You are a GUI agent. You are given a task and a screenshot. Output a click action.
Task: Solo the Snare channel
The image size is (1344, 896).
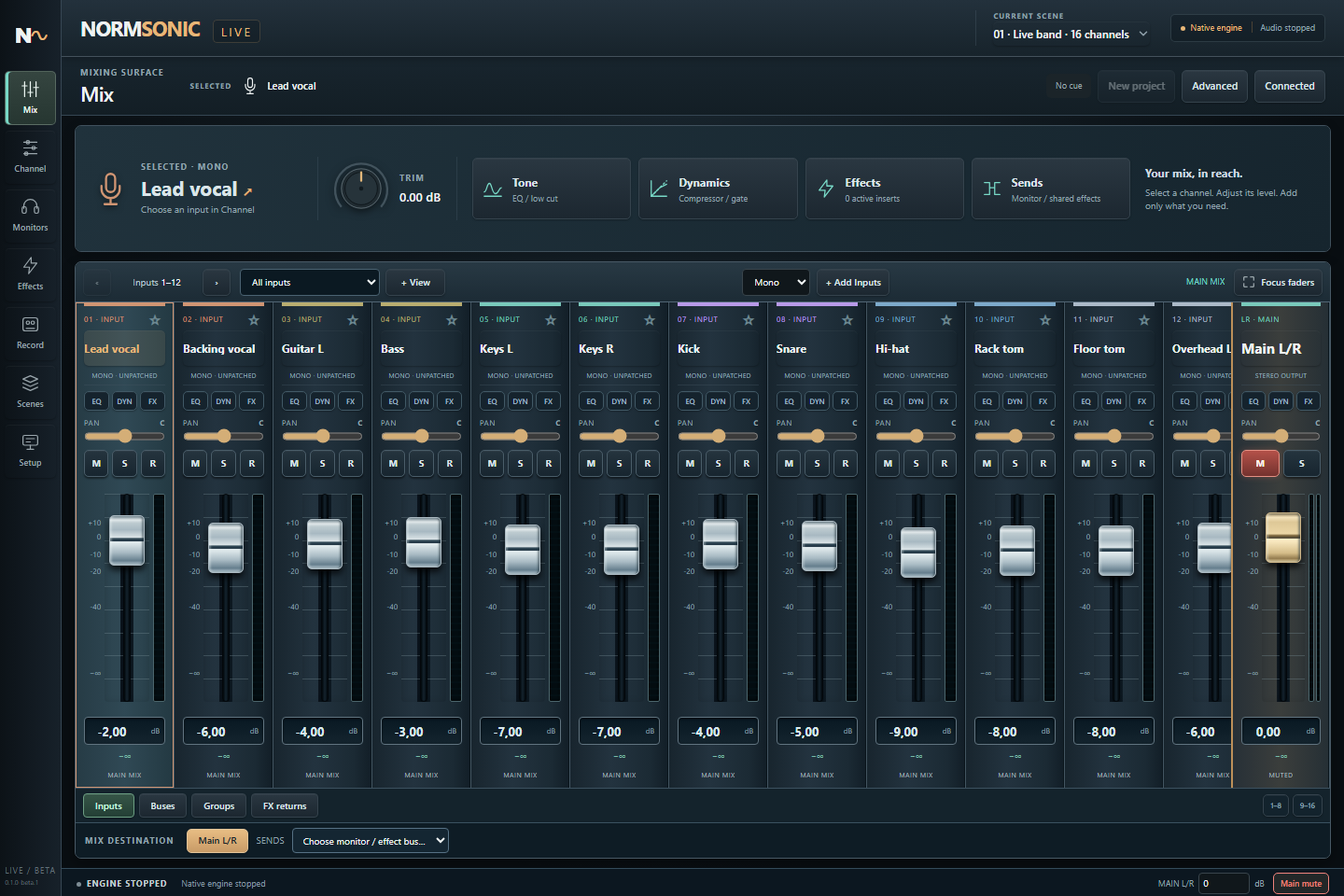817,464
